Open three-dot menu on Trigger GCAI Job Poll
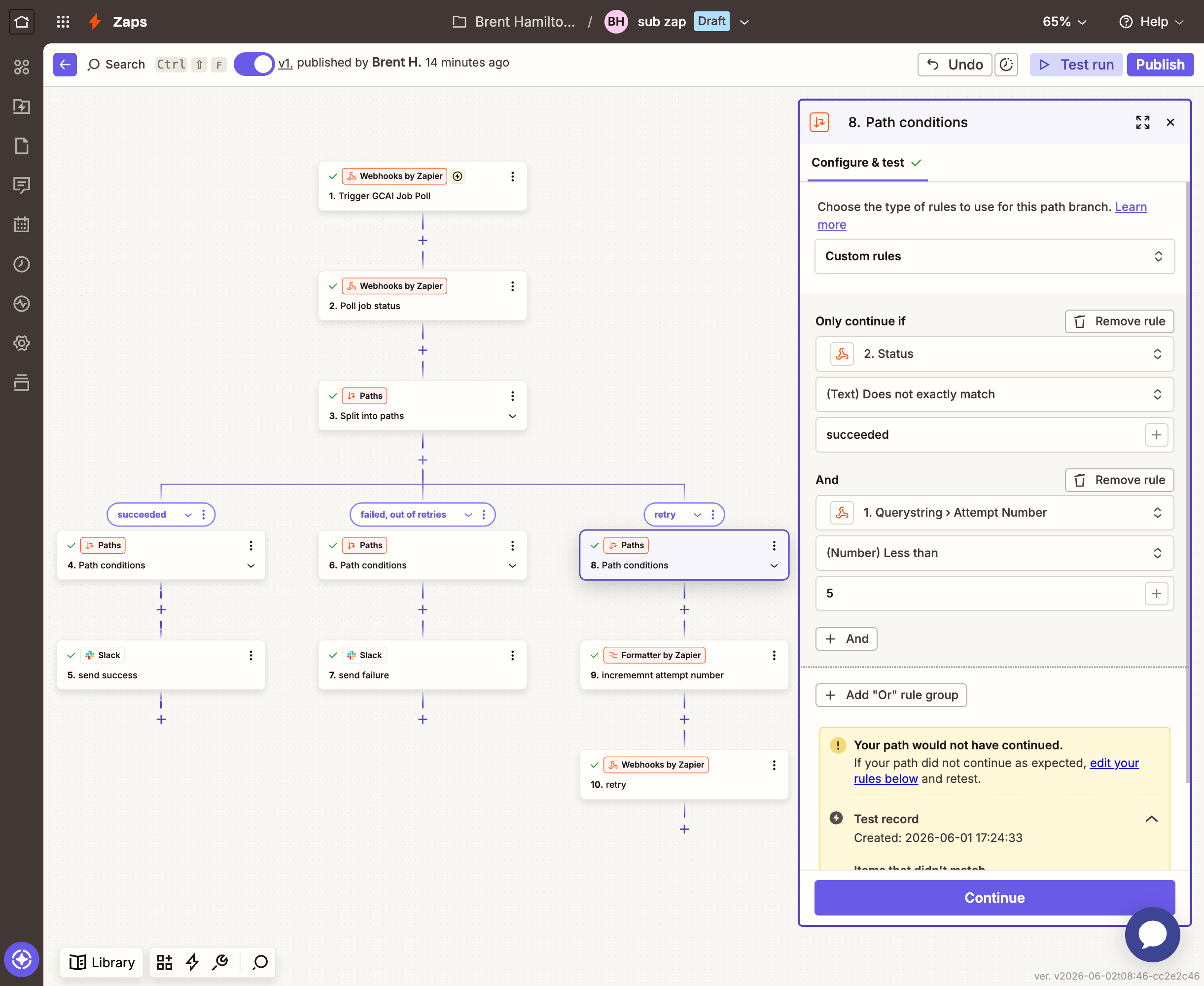Screen dimensions: 1204x986 tap(512, 176)
